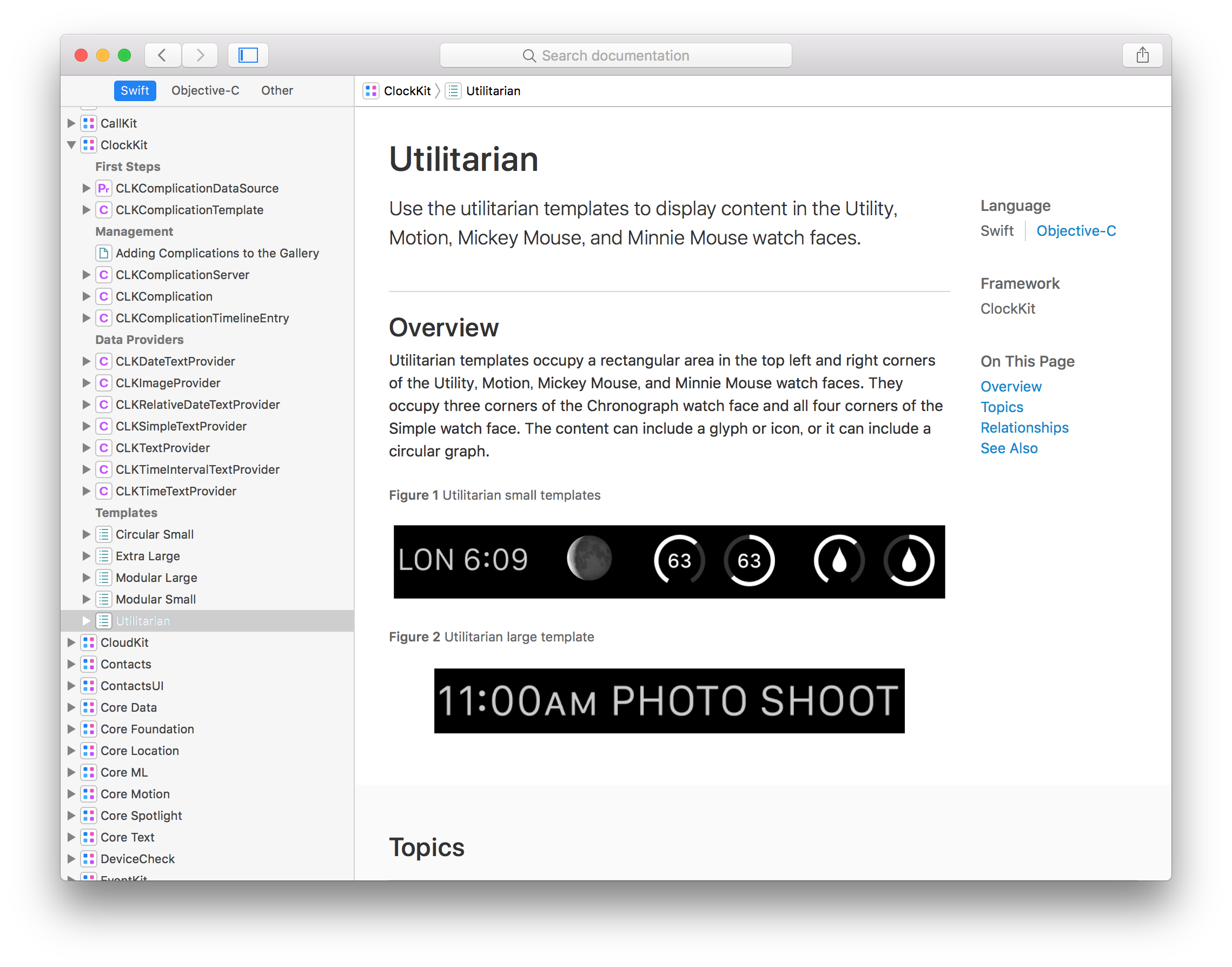Jump to See Also section link
Screen dimensions: 1232x967
1009,448
